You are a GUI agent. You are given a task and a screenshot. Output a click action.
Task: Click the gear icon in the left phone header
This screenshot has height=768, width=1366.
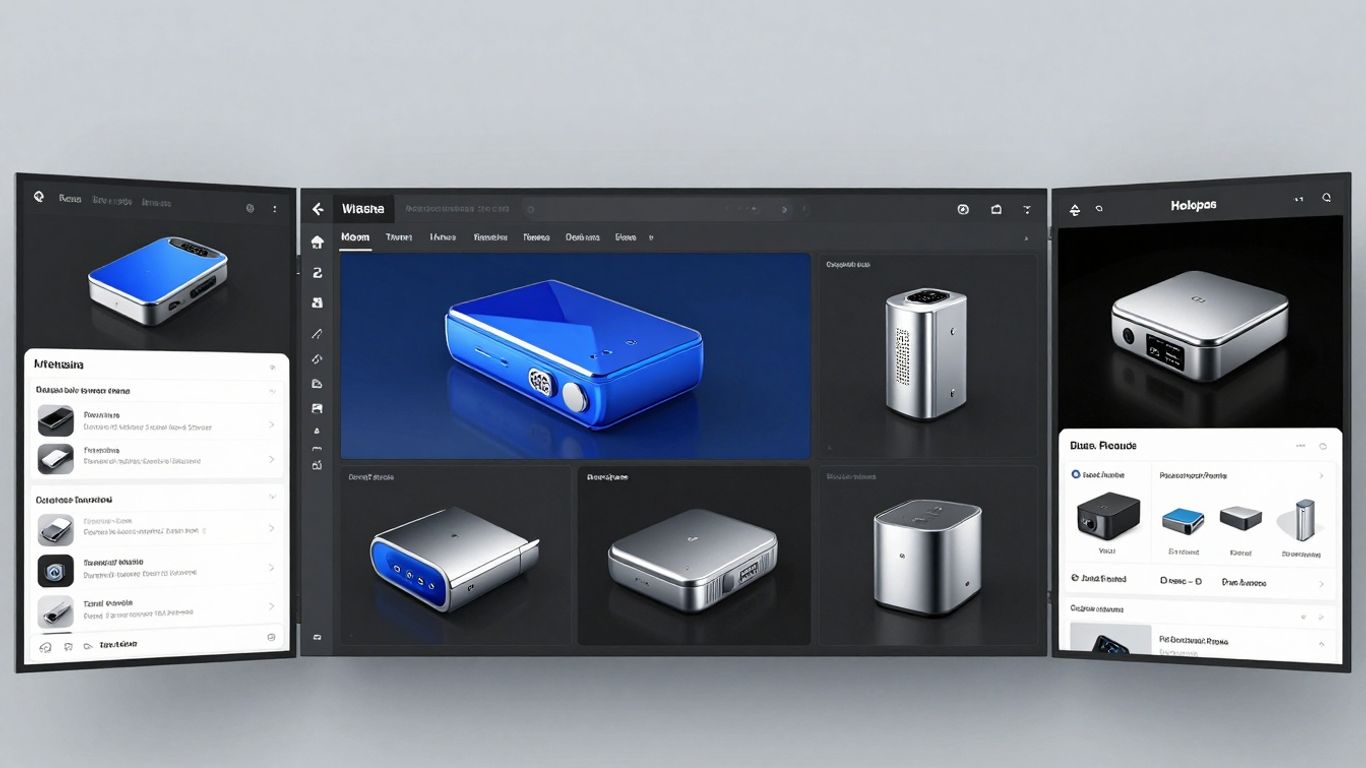pyautogui.click(x=248, y=208)
